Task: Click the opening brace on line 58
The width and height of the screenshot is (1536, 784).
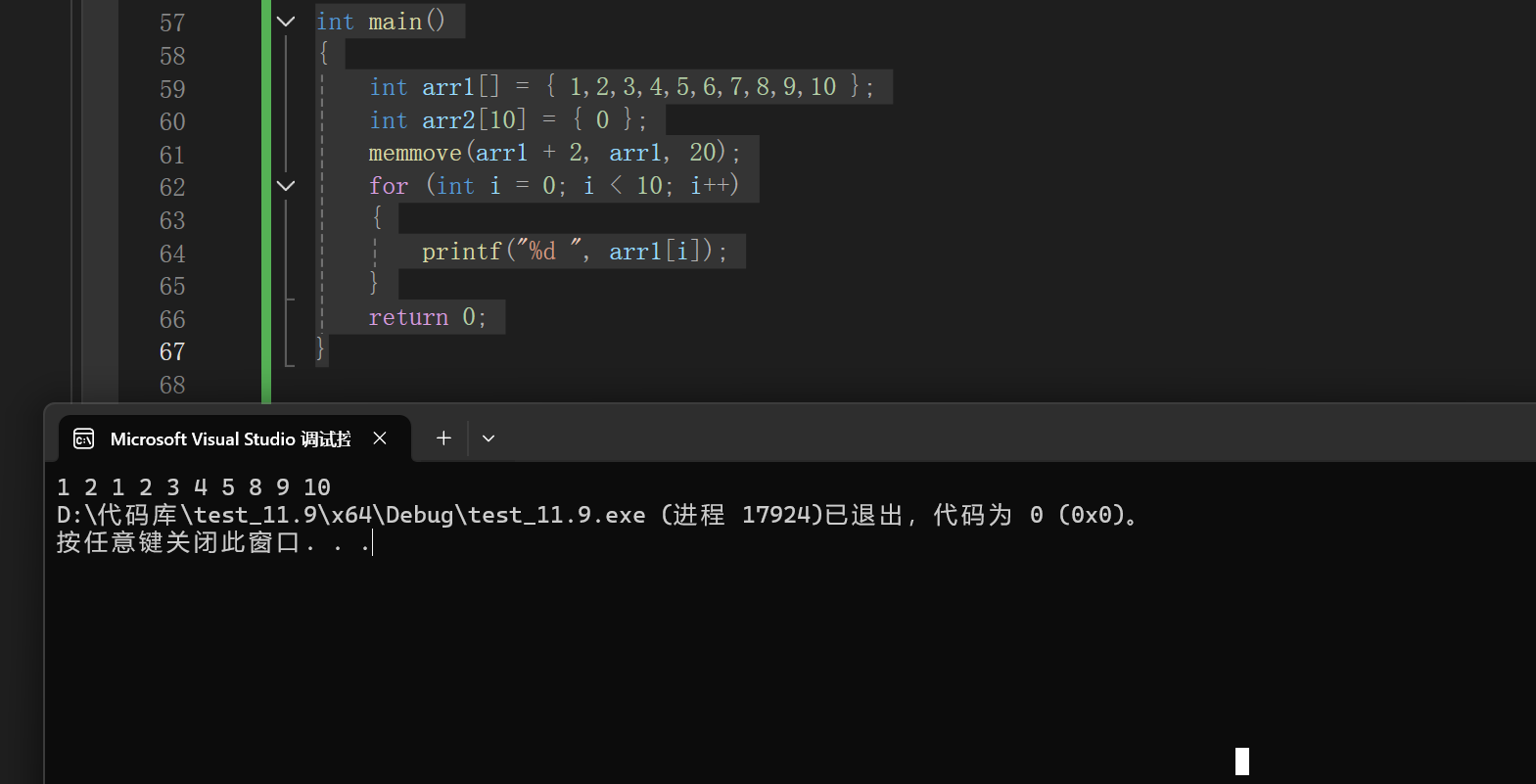Action: (x=323, y=54)
